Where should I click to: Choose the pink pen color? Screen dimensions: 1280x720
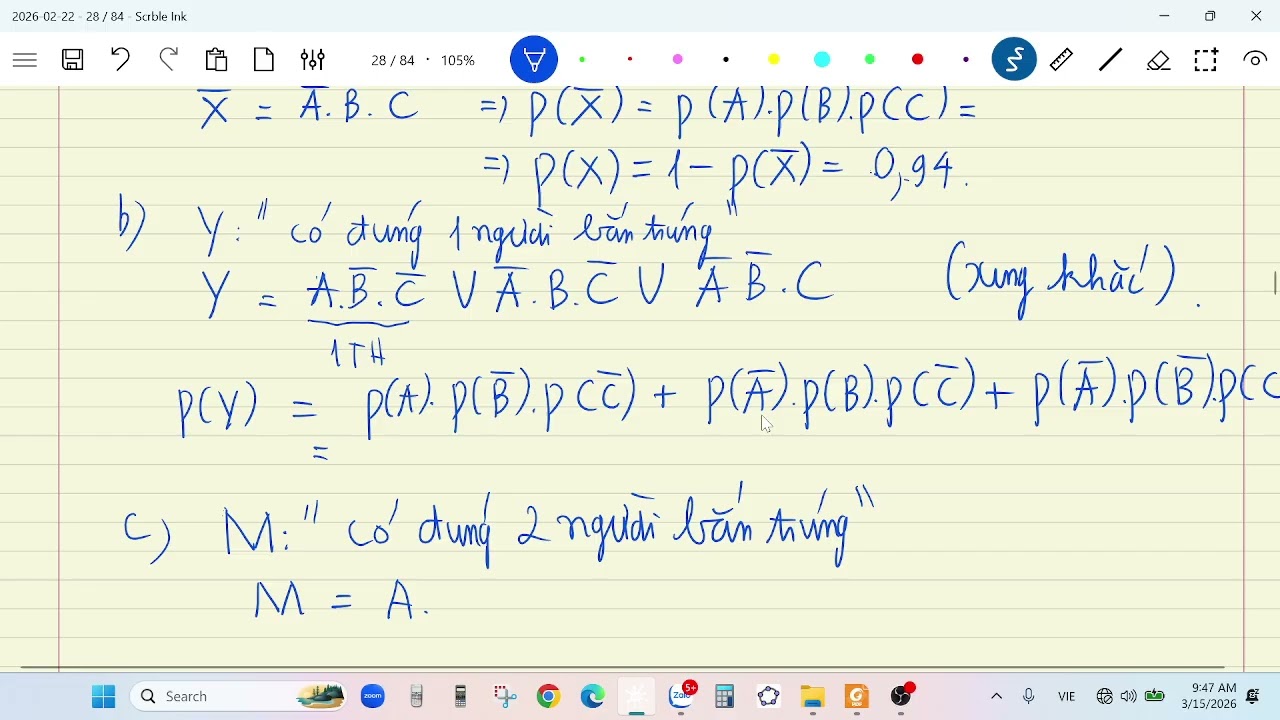coord(678,60)
